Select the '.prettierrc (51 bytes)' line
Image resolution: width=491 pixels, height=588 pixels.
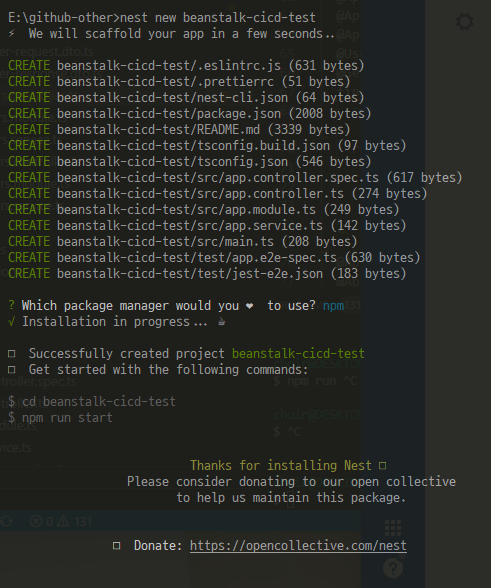click(x=179, y=82)
